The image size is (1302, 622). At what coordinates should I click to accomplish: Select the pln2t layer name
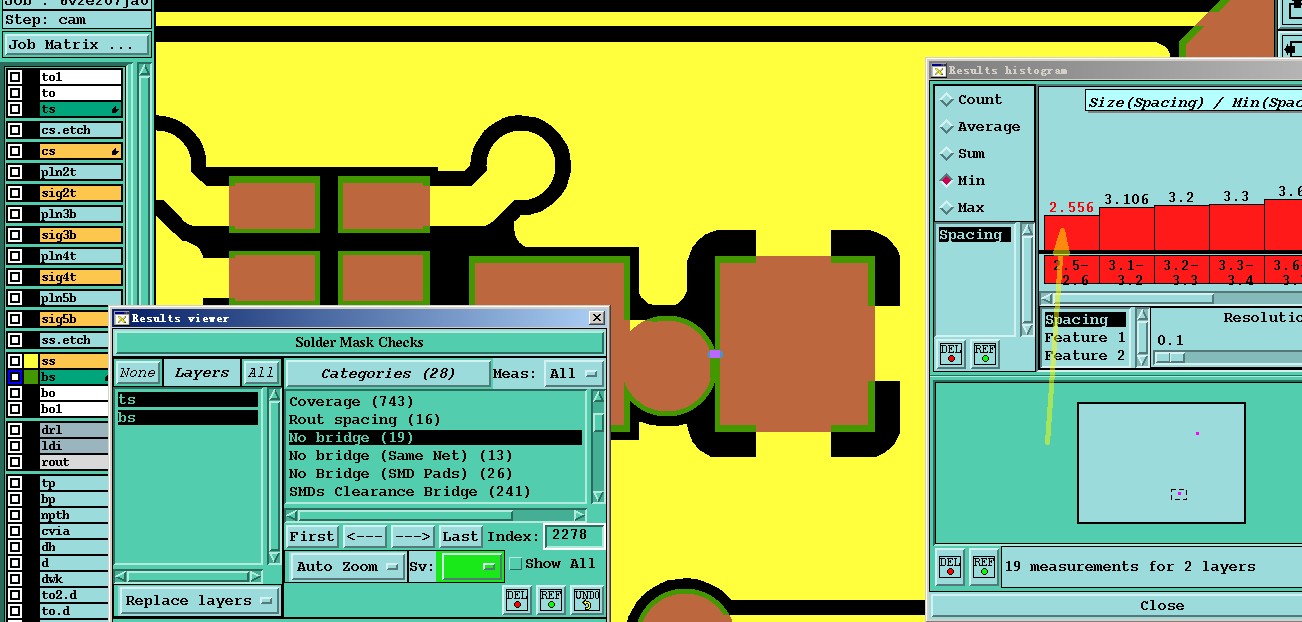(x=81, y=172)
